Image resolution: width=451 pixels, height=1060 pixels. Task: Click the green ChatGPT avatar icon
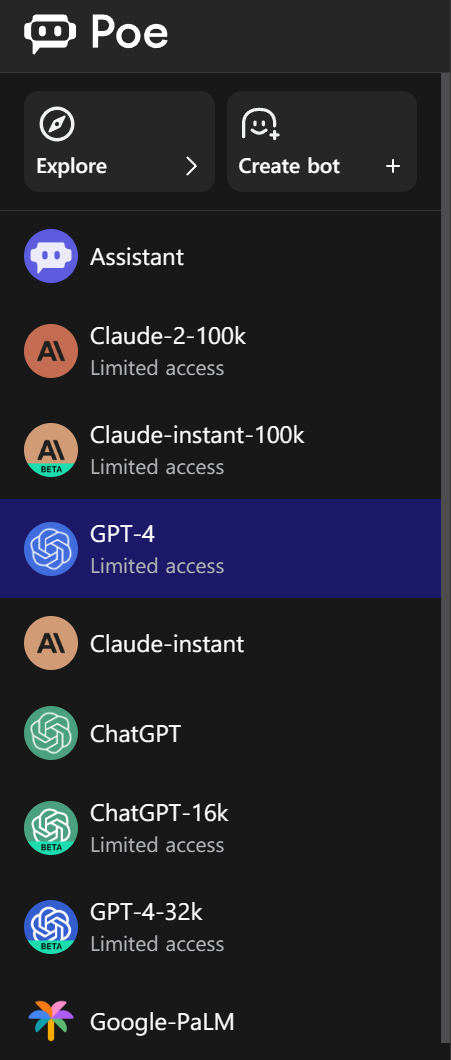click(51, 733)
